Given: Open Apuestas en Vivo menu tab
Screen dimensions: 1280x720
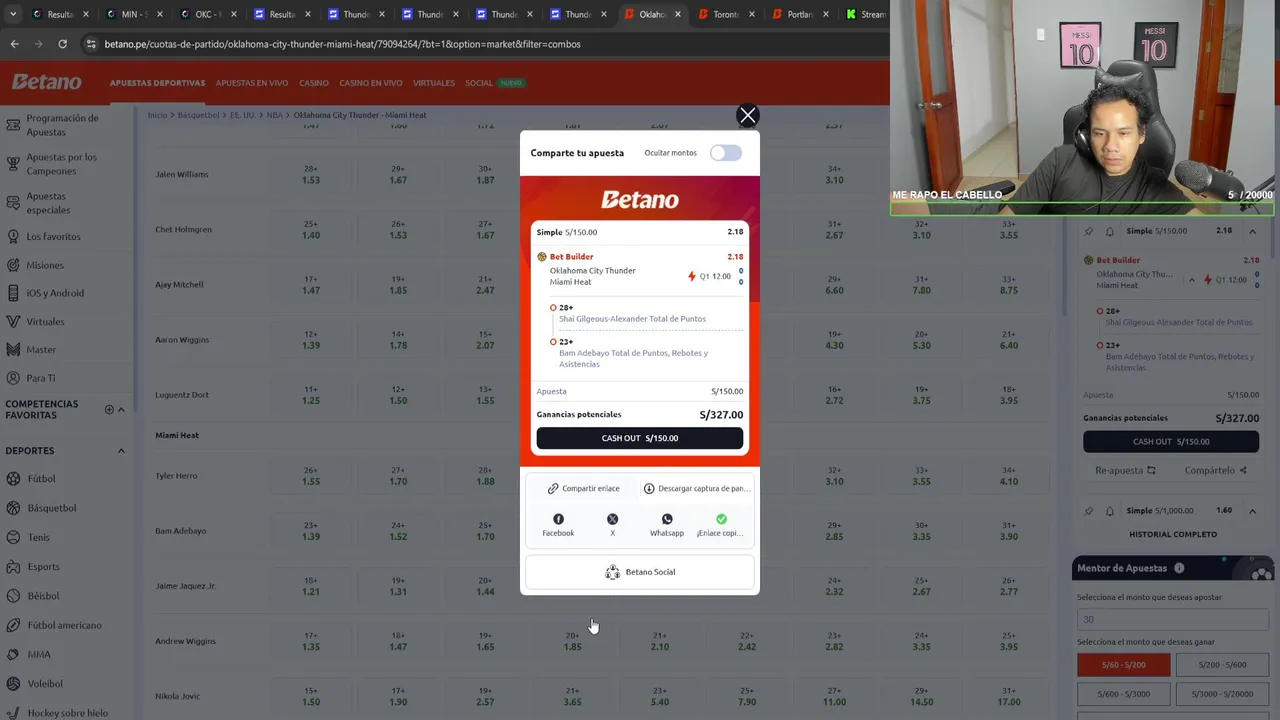Looking at the screenshot, I should (252, 83).
